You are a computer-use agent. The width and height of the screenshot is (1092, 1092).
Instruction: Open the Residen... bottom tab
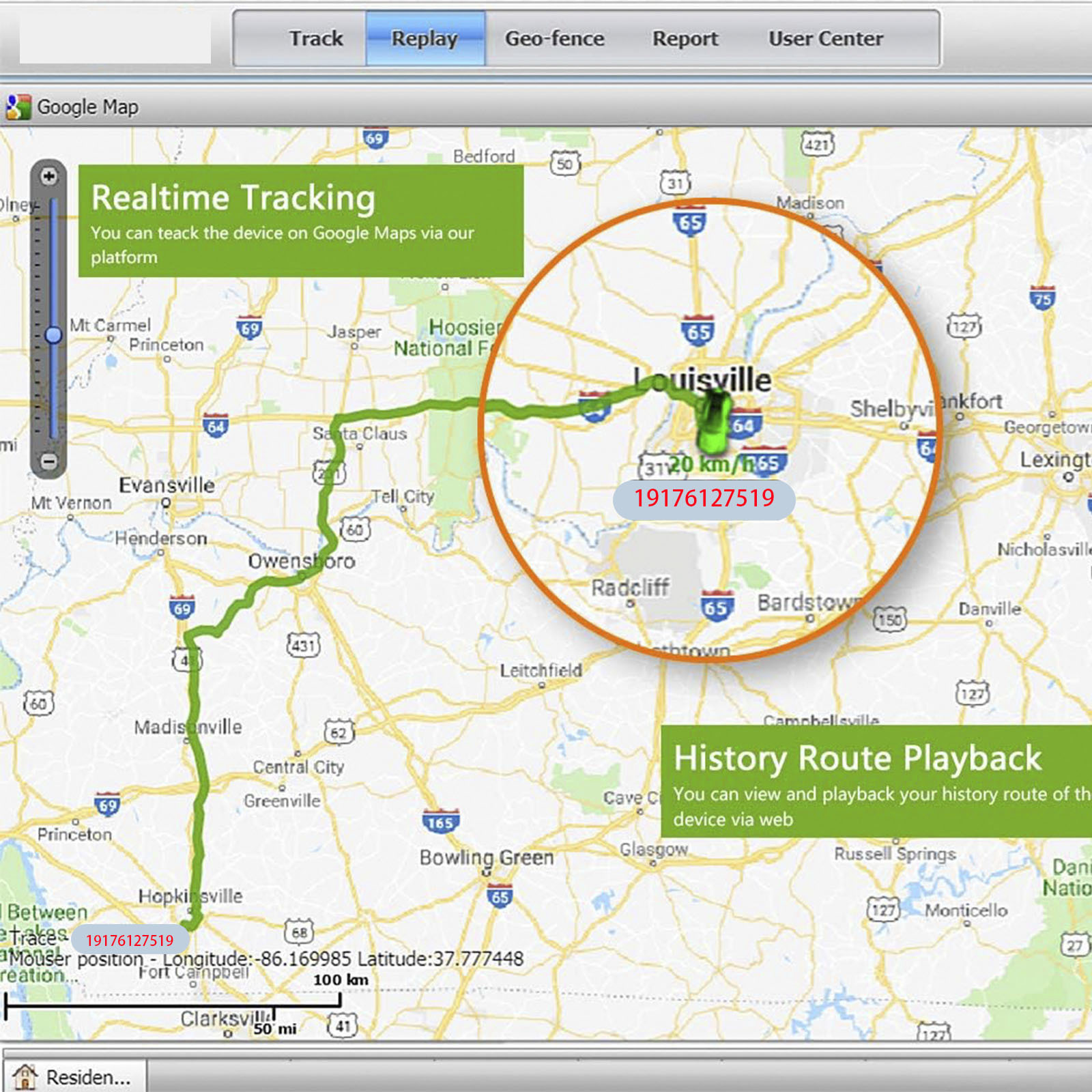coord(75,1076)
